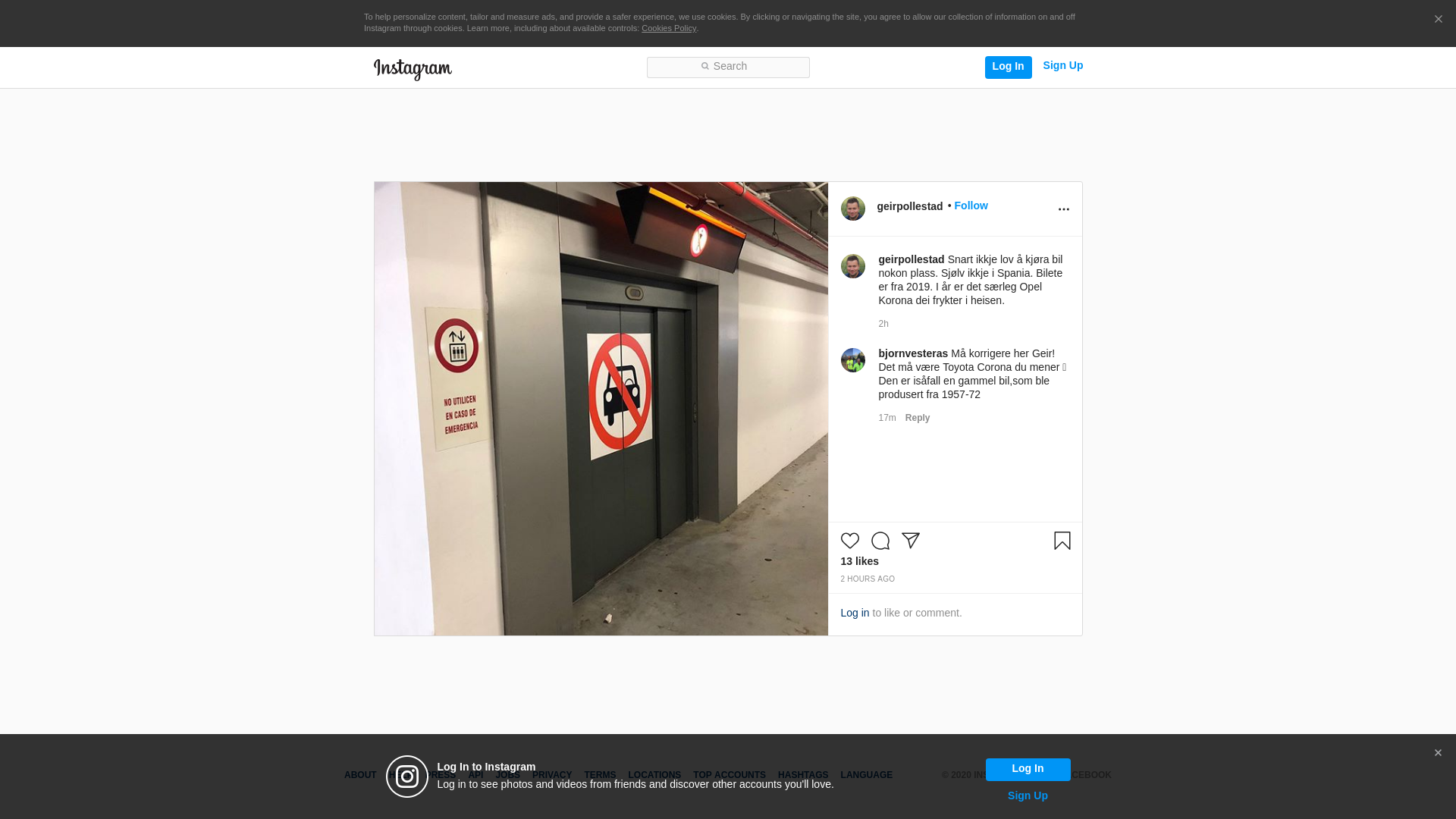Close the Log In to Instagram banner
Image resolution: width=1456 pixels, height=819 pixels.
pos(1438,753)
